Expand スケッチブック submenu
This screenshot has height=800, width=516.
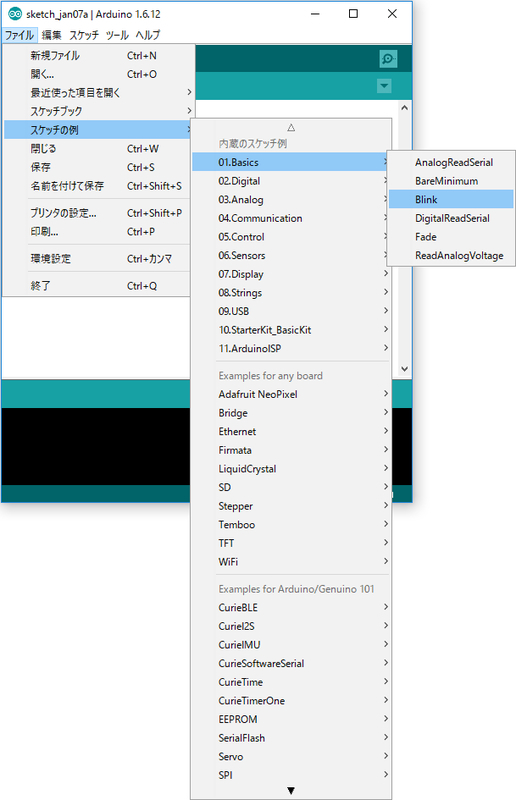coord(99,111)
